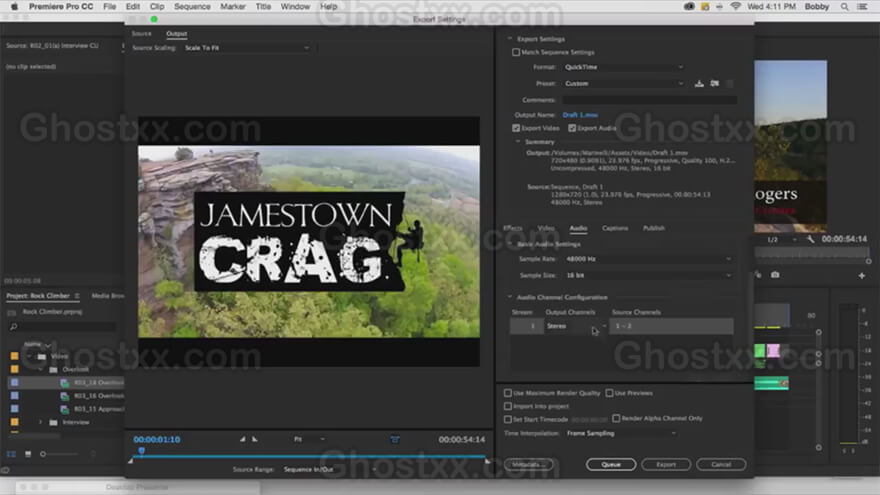Click the Metadata button

coord(529,465)
